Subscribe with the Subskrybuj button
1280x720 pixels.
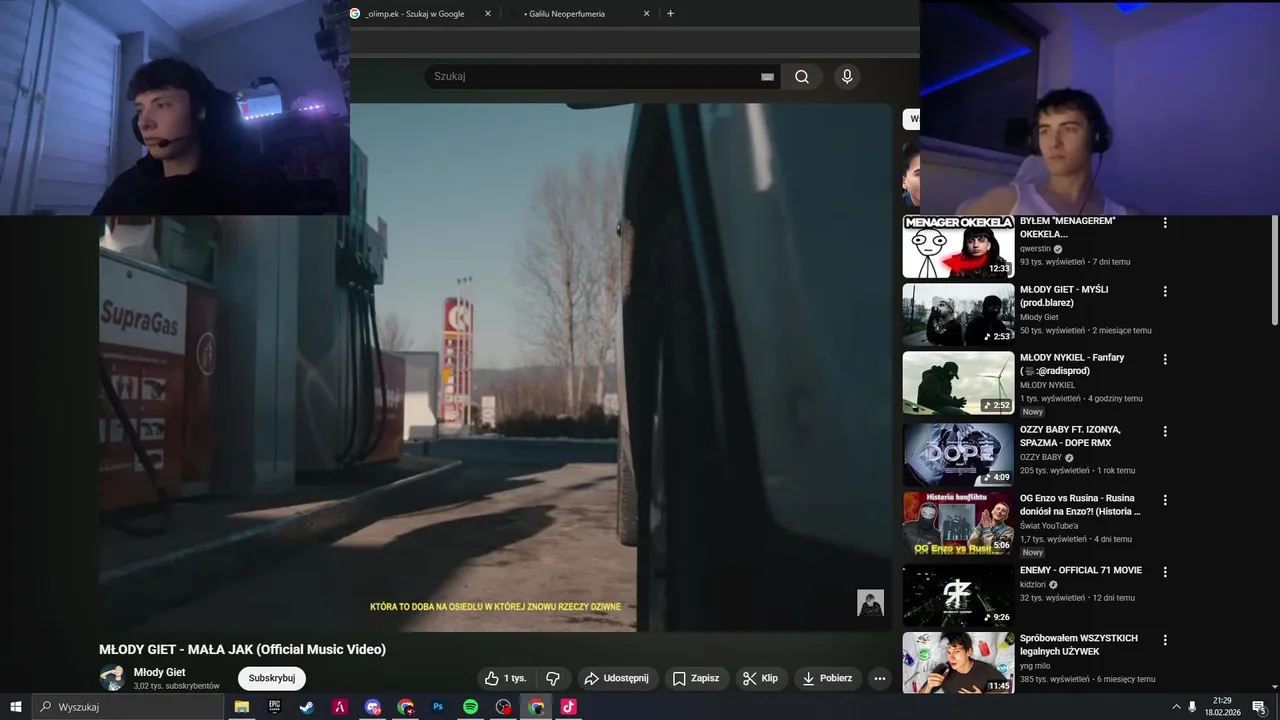click(x=272, y=678)
